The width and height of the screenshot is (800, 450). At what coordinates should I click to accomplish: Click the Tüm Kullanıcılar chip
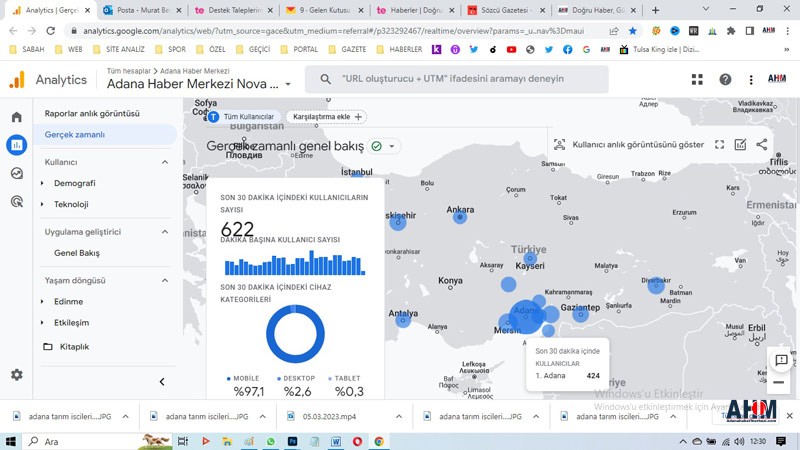coord(242,117)
